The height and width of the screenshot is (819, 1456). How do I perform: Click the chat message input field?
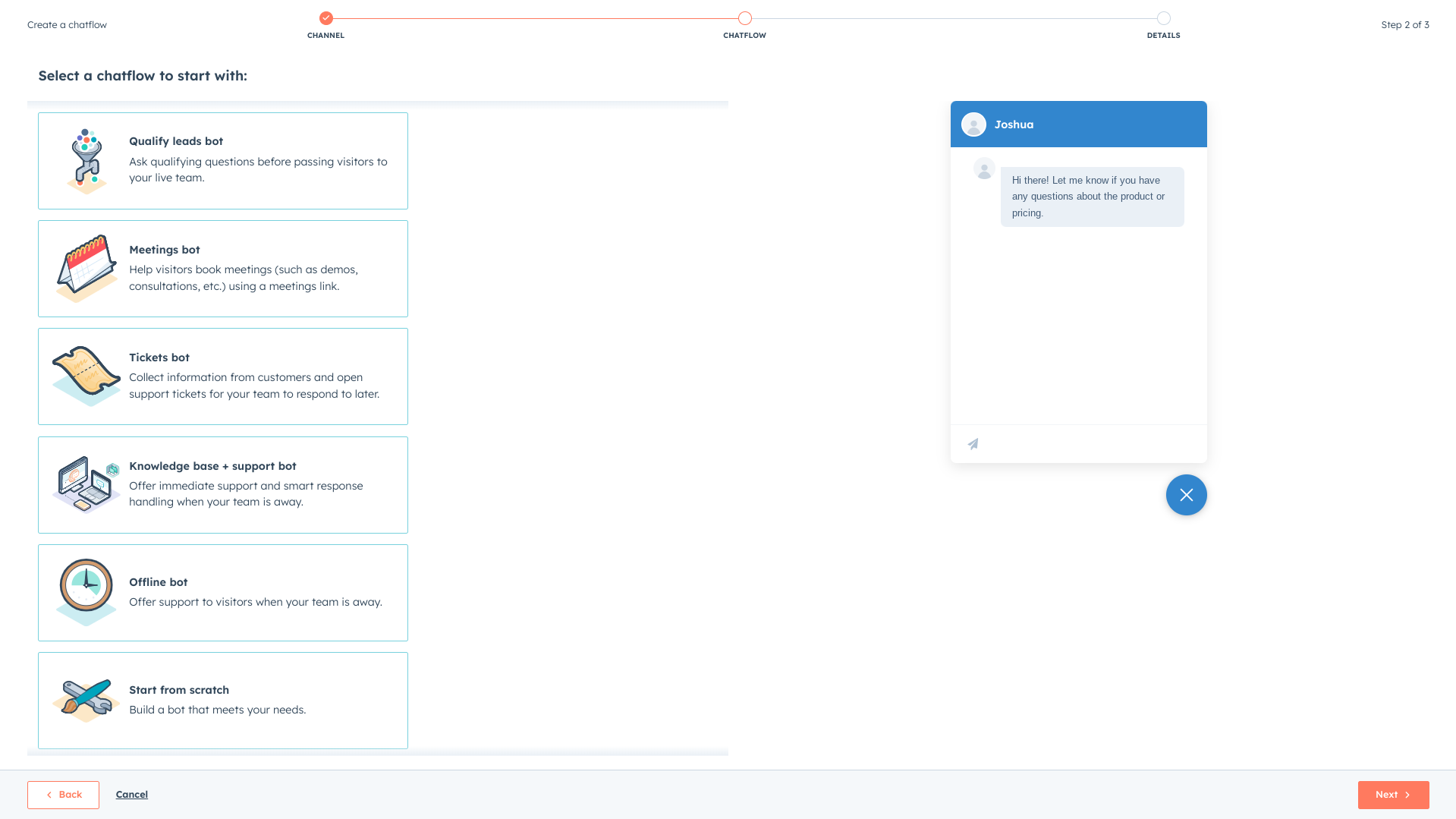(1079, 444)
